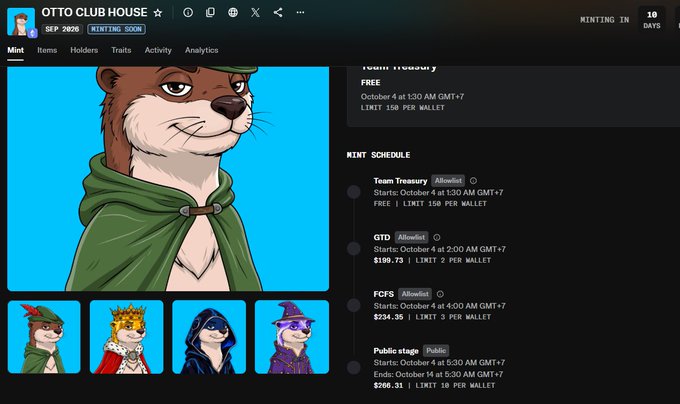Click the large green-cloak otter image
This screenshot has height=404, width=680.
pos(168,179)
